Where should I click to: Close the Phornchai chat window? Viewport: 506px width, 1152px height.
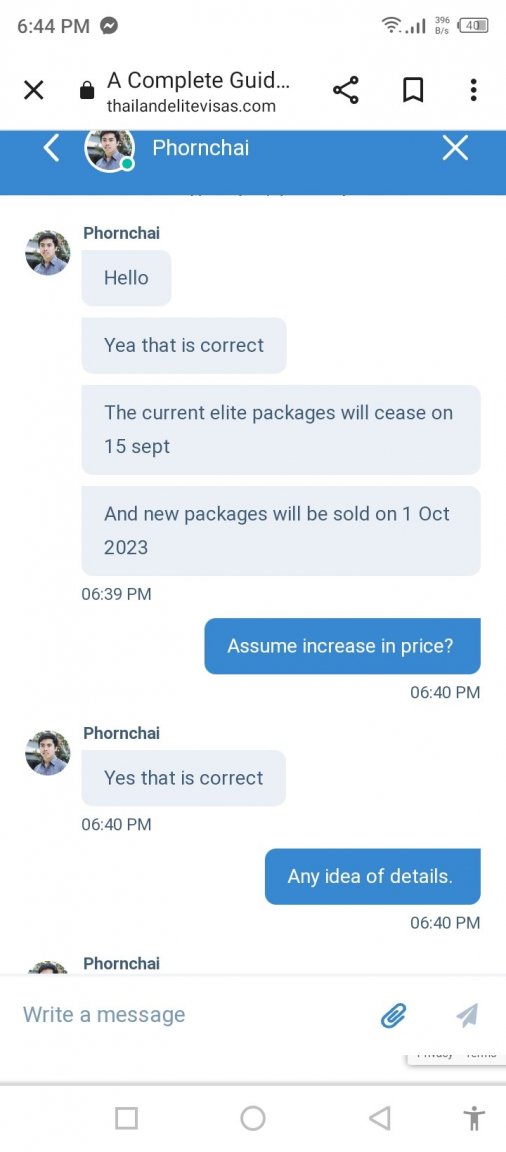pyautogui.click(x=455, y=148)
